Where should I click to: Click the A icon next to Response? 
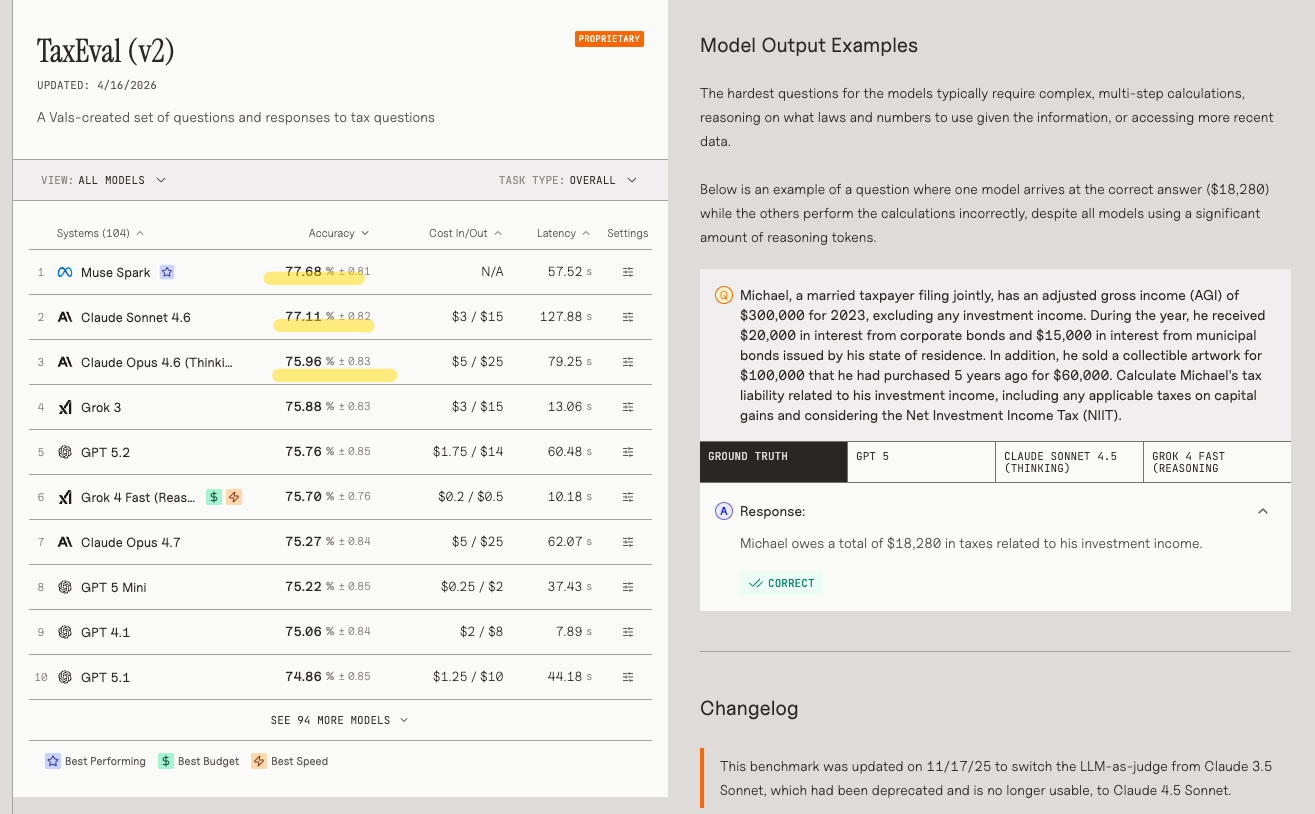tap(724, 511)
